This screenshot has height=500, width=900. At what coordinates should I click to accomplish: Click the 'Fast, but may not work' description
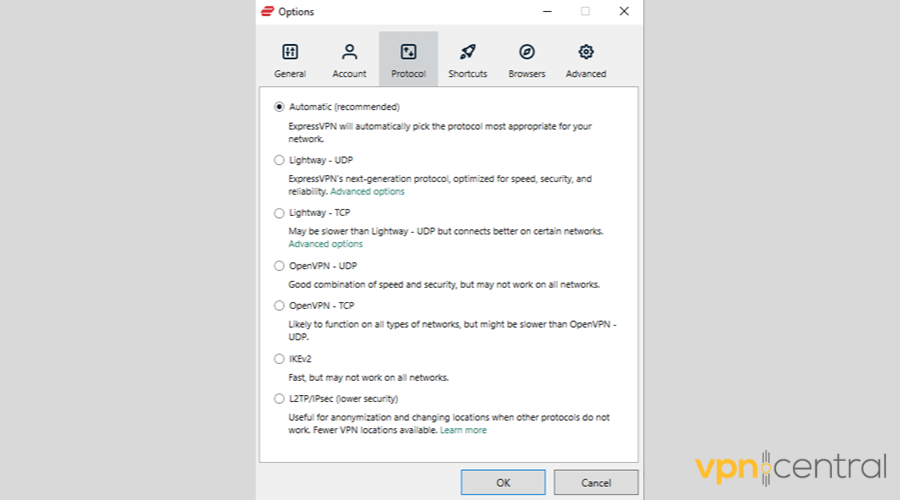point(368,378)
